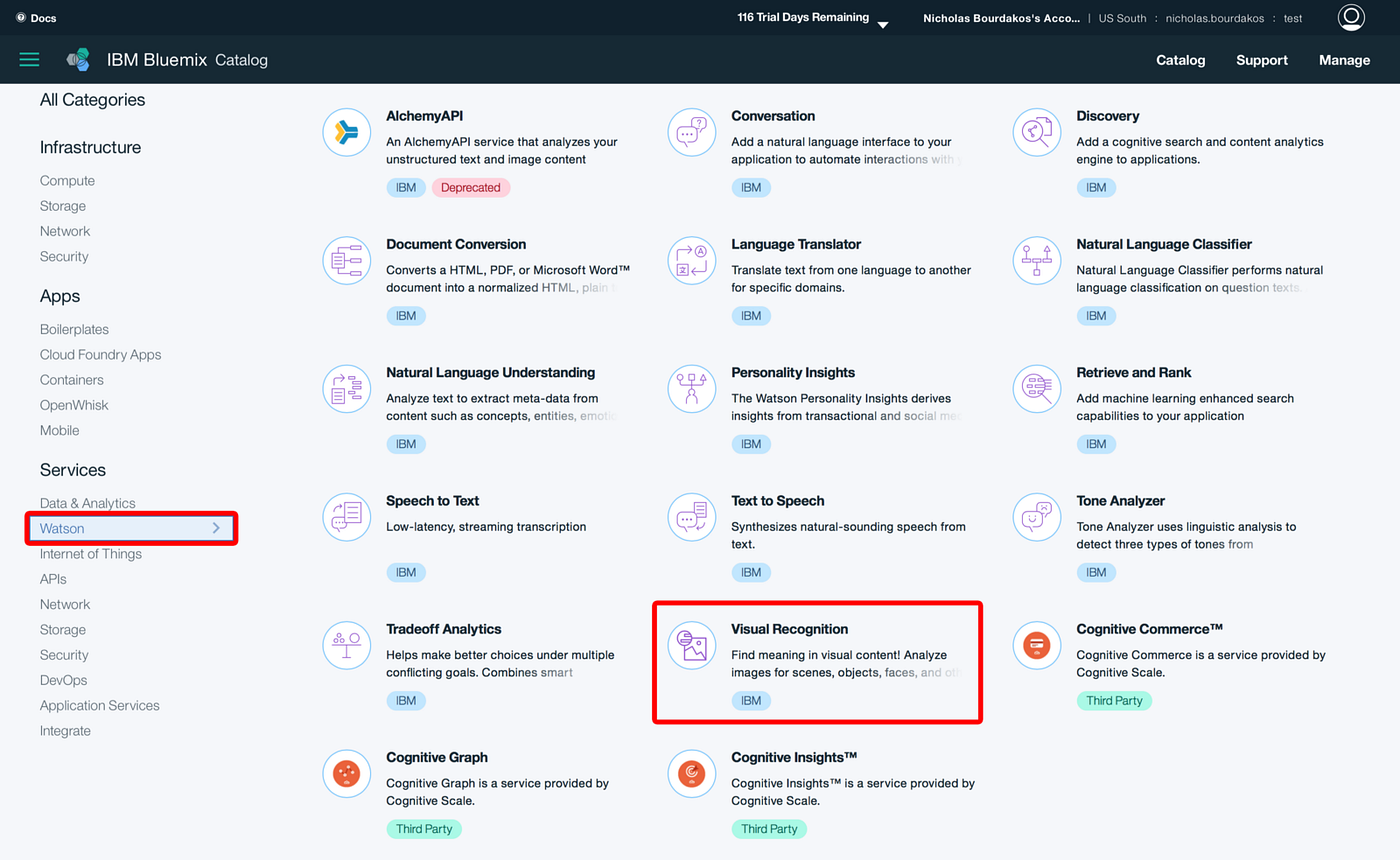1400x860 pixels.
Task: Open the Discovery service title
Action: point(1107,116)
